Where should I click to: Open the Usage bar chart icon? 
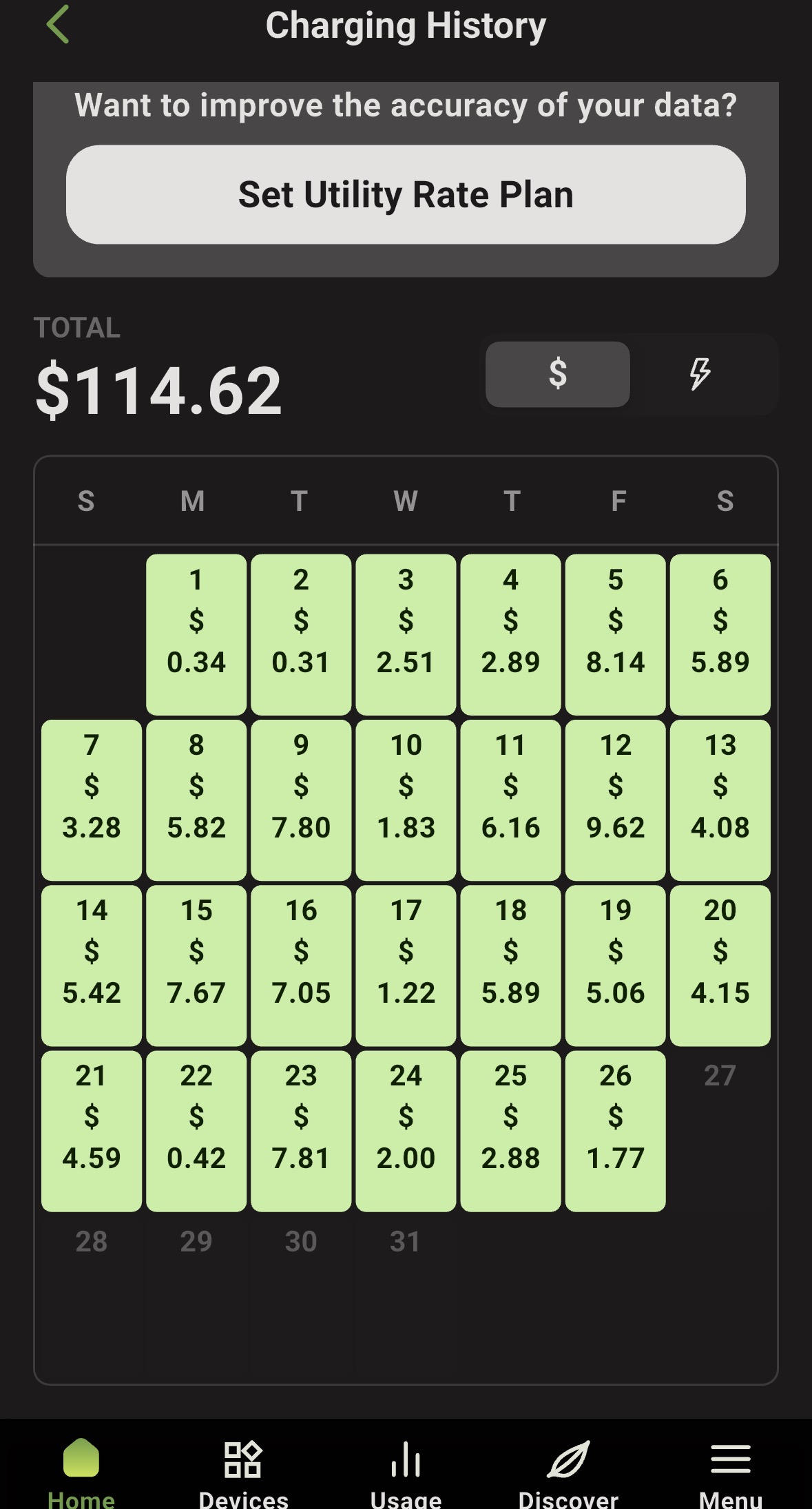[x=406, y=1460]
